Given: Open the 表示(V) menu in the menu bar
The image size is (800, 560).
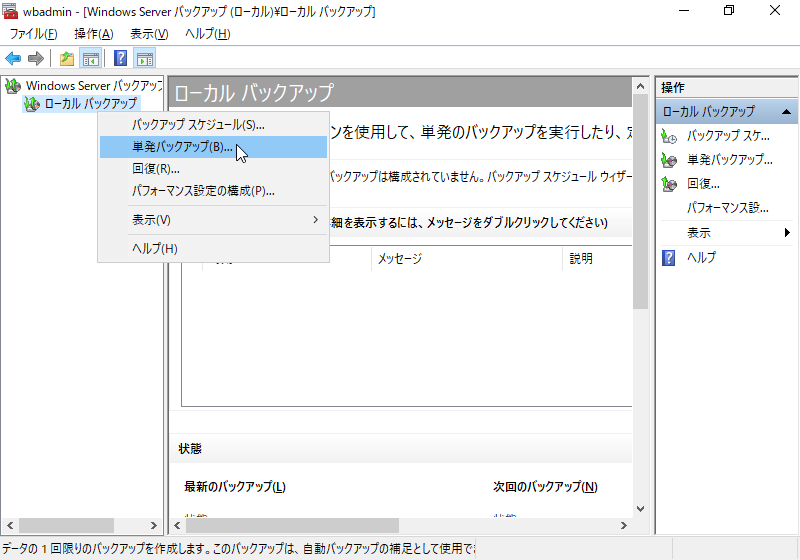Looking at the screenshot, I should pyautogui.click(x=149, y=34).
